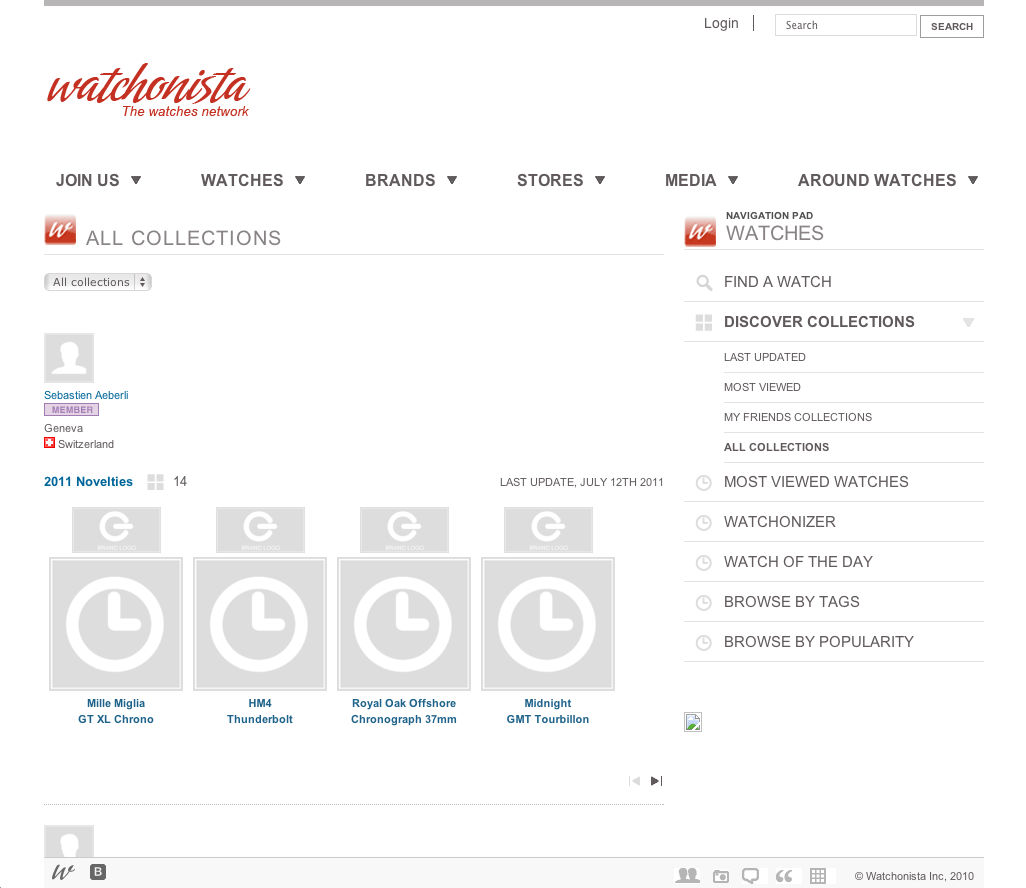Open Browse by Tags
1026x888 pixels.
pyautogui.click(x=792, y=602)
